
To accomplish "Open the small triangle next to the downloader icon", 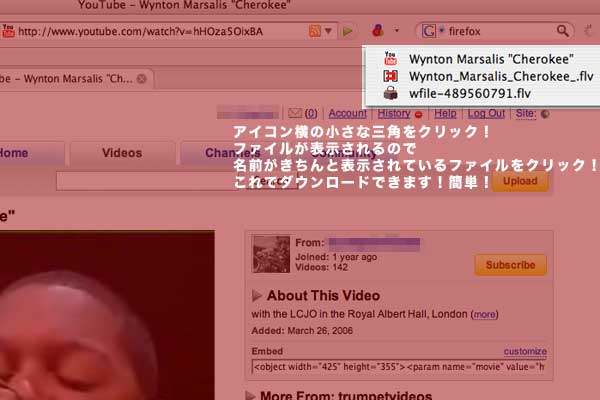I will tap(397, 31).
